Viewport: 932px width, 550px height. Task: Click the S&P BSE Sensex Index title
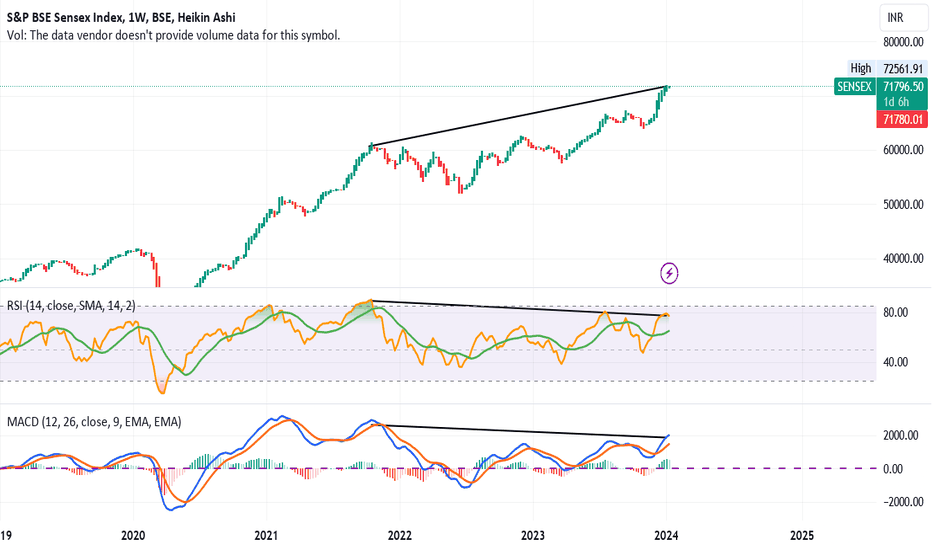click(121, 18)
